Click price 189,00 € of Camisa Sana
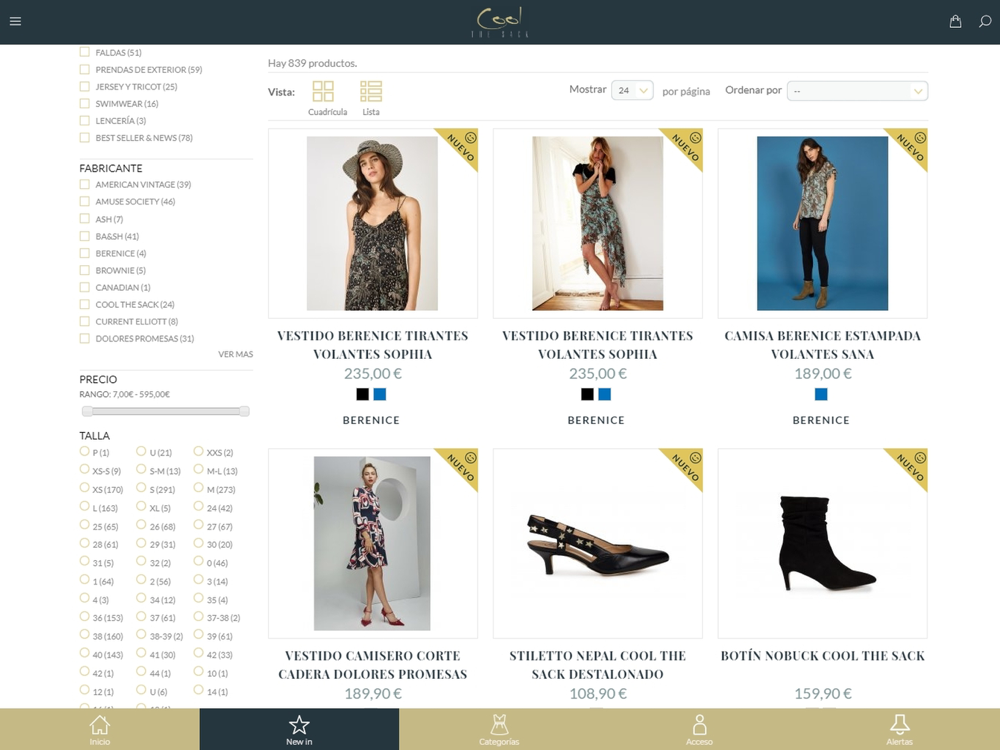This screenshot has width=1000, height=750. click(x=822, y=374)
